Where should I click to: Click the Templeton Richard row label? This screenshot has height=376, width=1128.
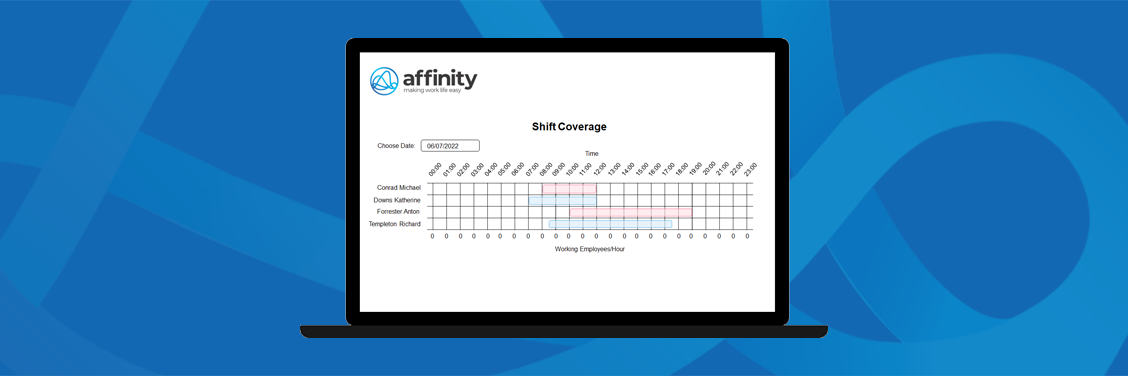pos(395,224)
